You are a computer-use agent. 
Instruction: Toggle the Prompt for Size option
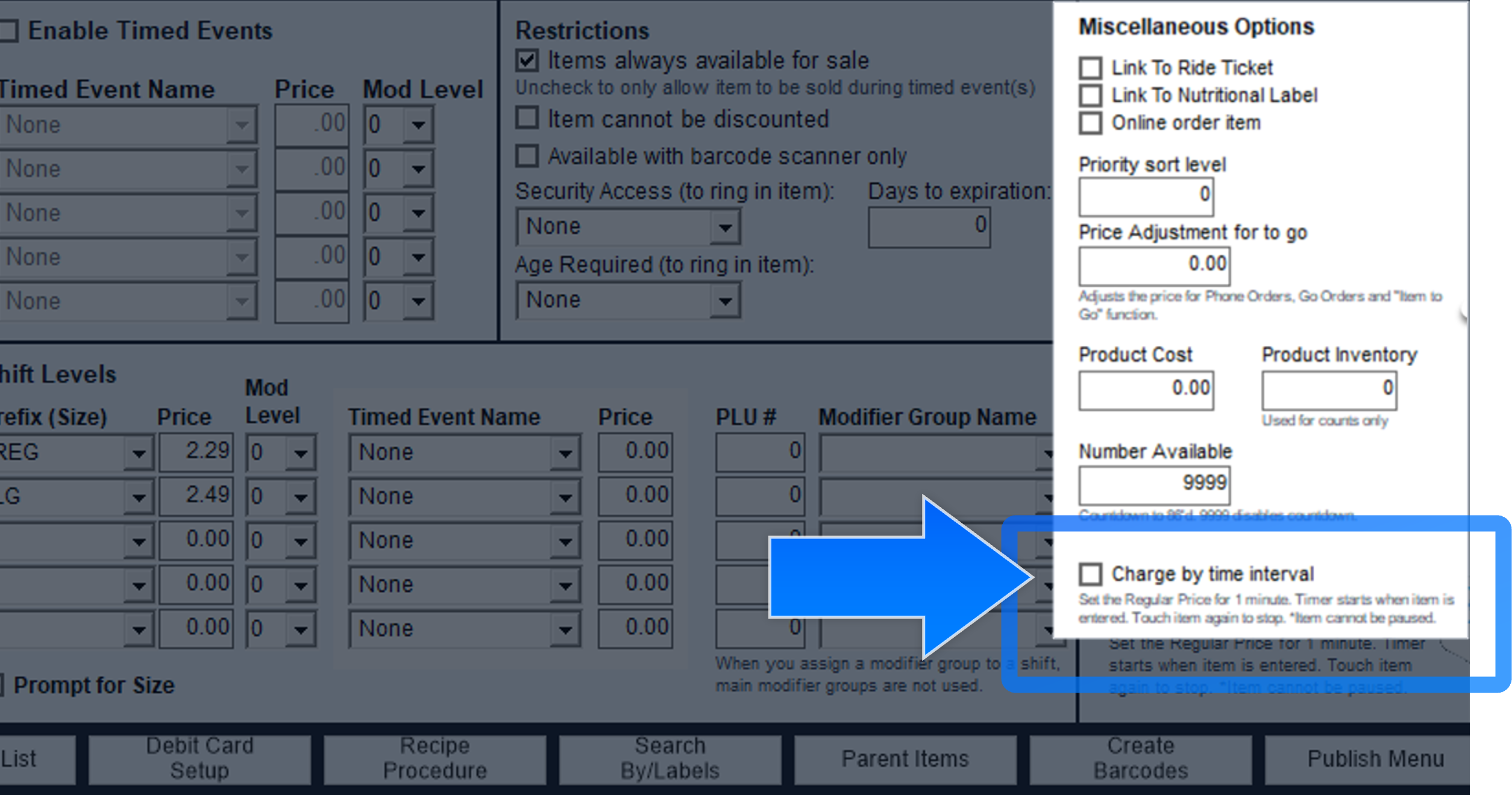[2, 684]
